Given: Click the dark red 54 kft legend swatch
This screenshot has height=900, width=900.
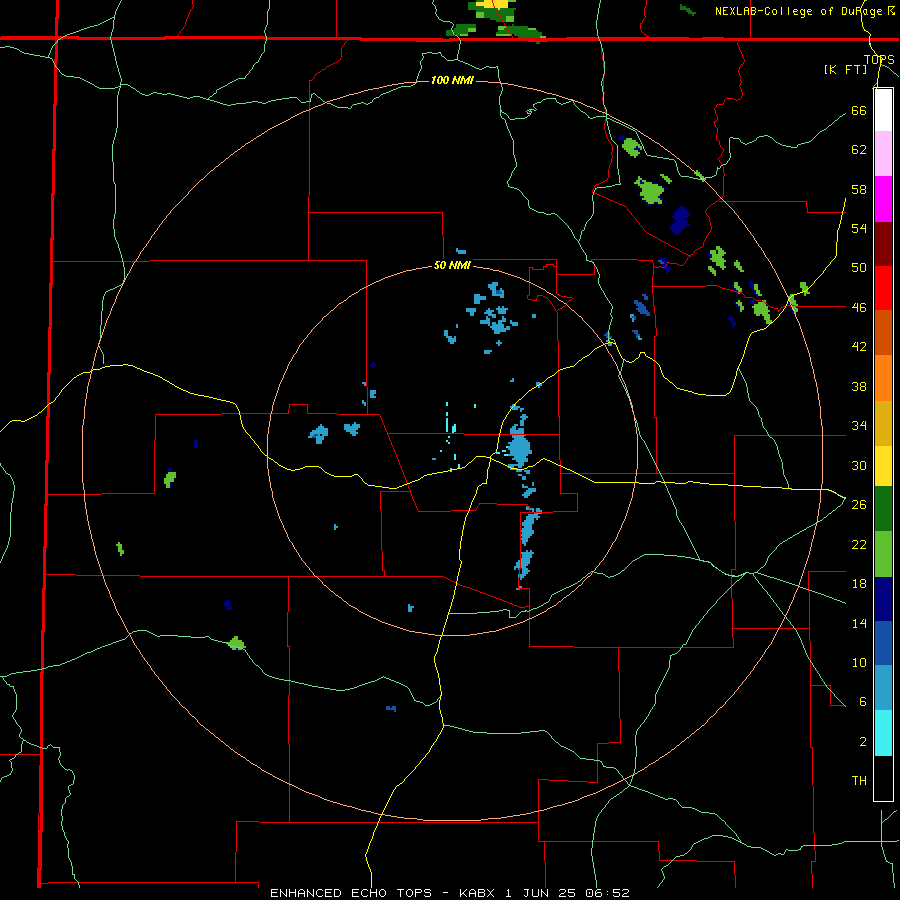Looking at the screenshot, I should tap(883, 243).
